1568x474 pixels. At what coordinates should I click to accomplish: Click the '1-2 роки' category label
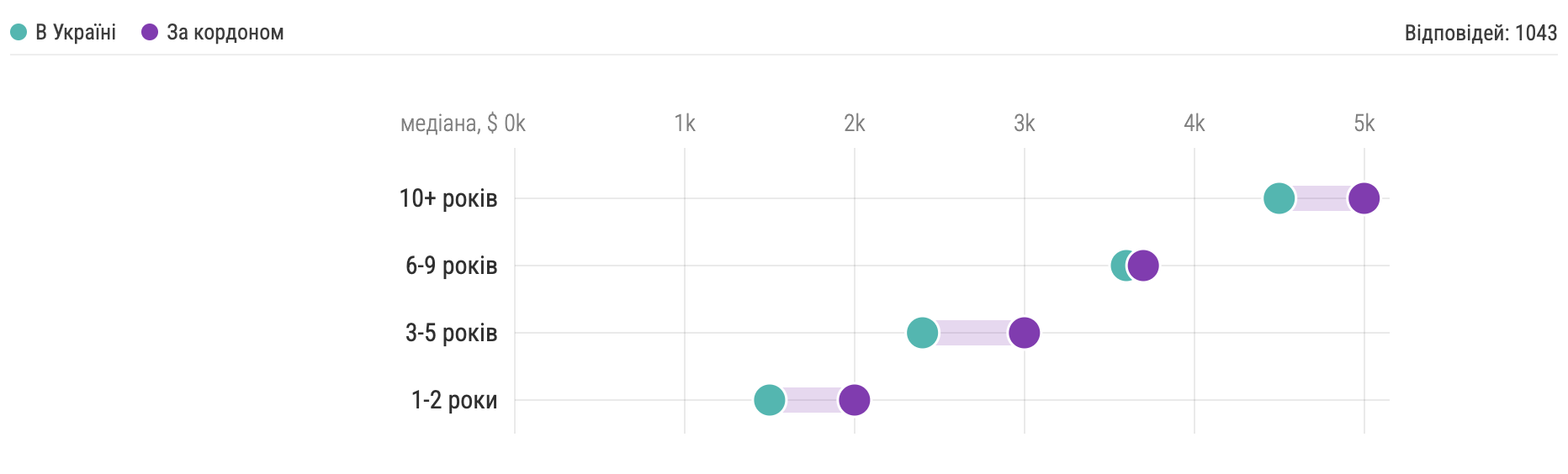click(x=454, y=400)
